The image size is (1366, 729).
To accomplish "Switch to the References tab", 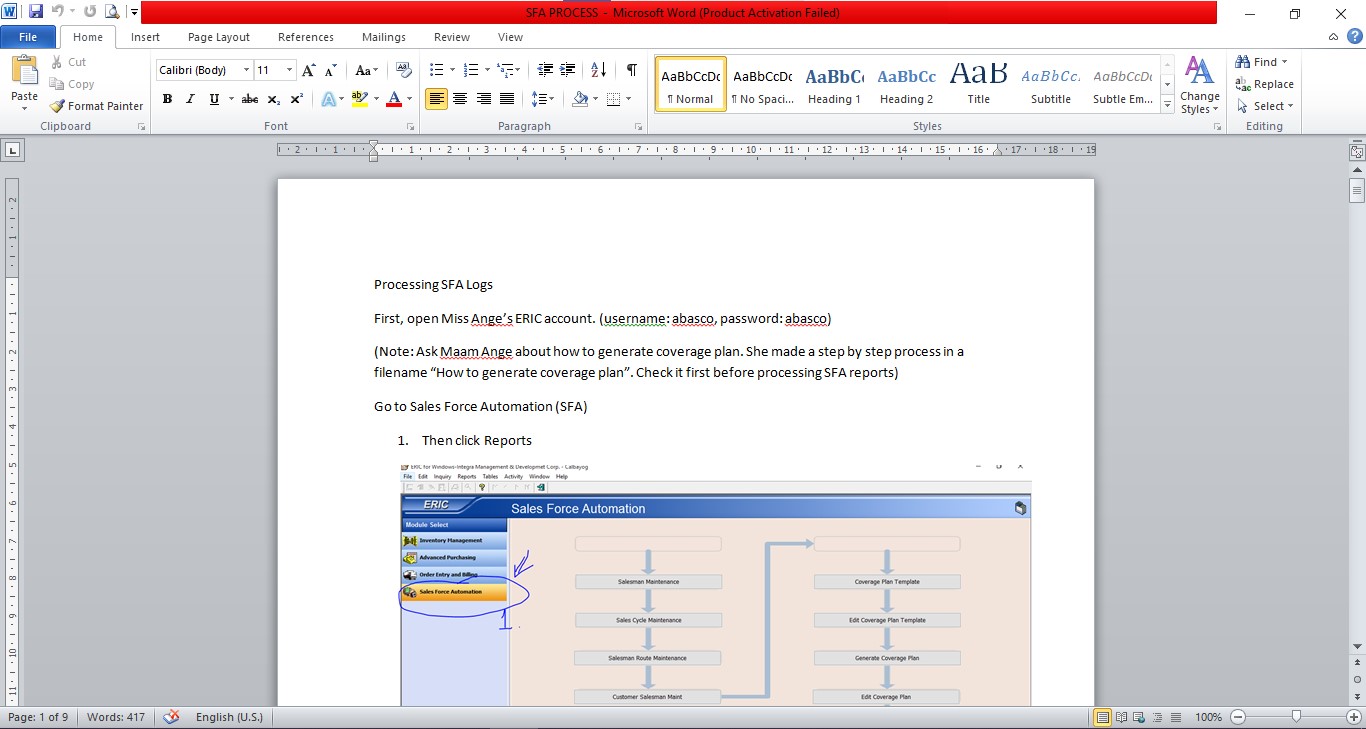I will (x=306, y=37).
